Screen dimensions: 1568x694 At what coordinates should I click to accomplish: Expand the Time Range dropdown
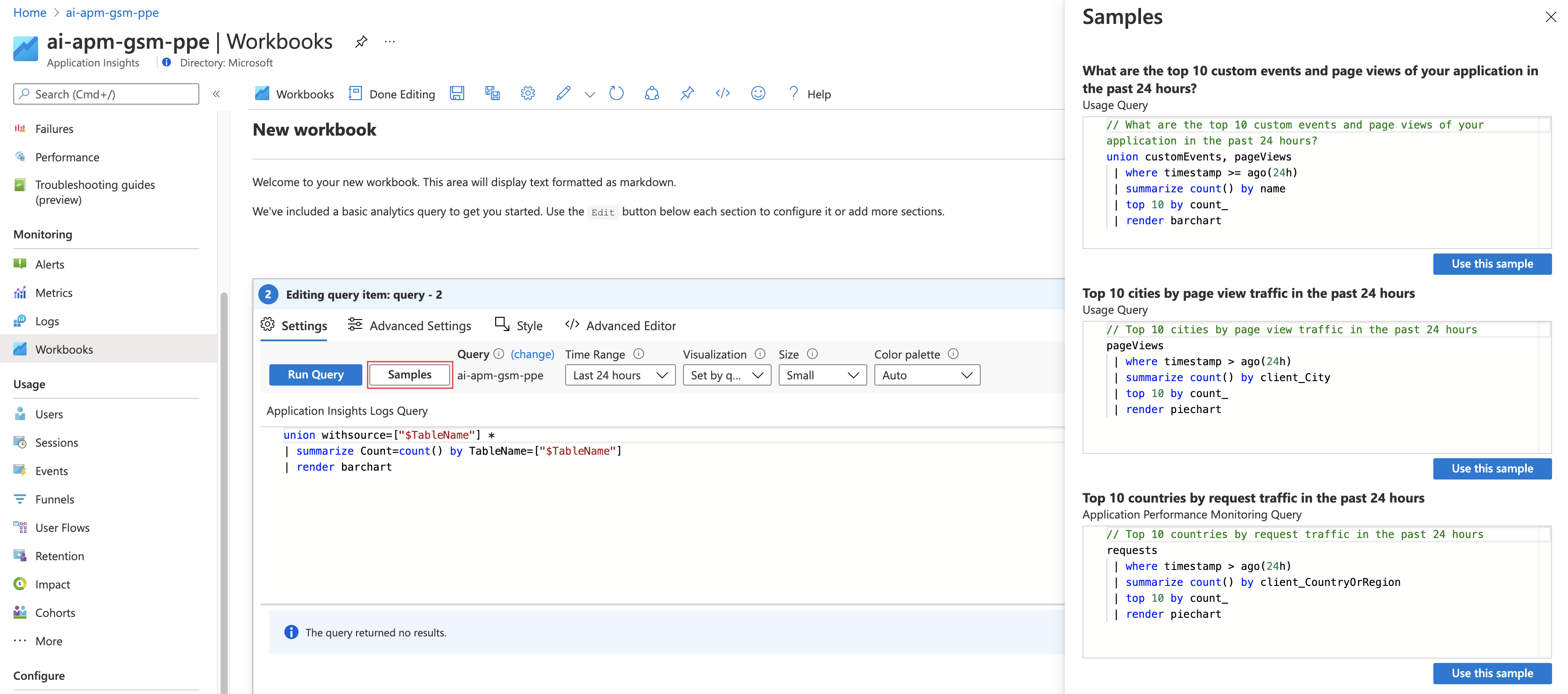tap(620, 375)
